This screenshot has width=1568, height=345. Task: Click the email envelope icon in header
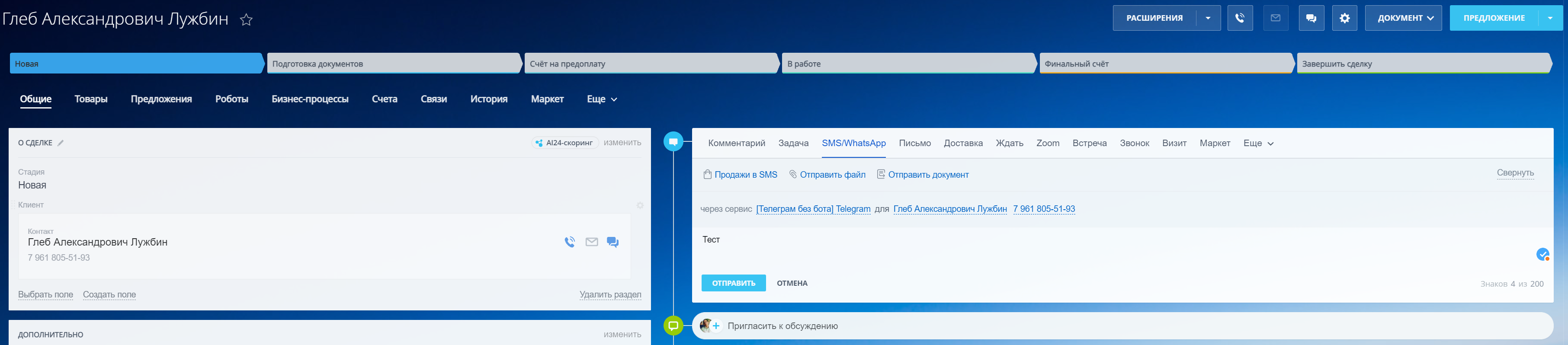pos(1275,18)
